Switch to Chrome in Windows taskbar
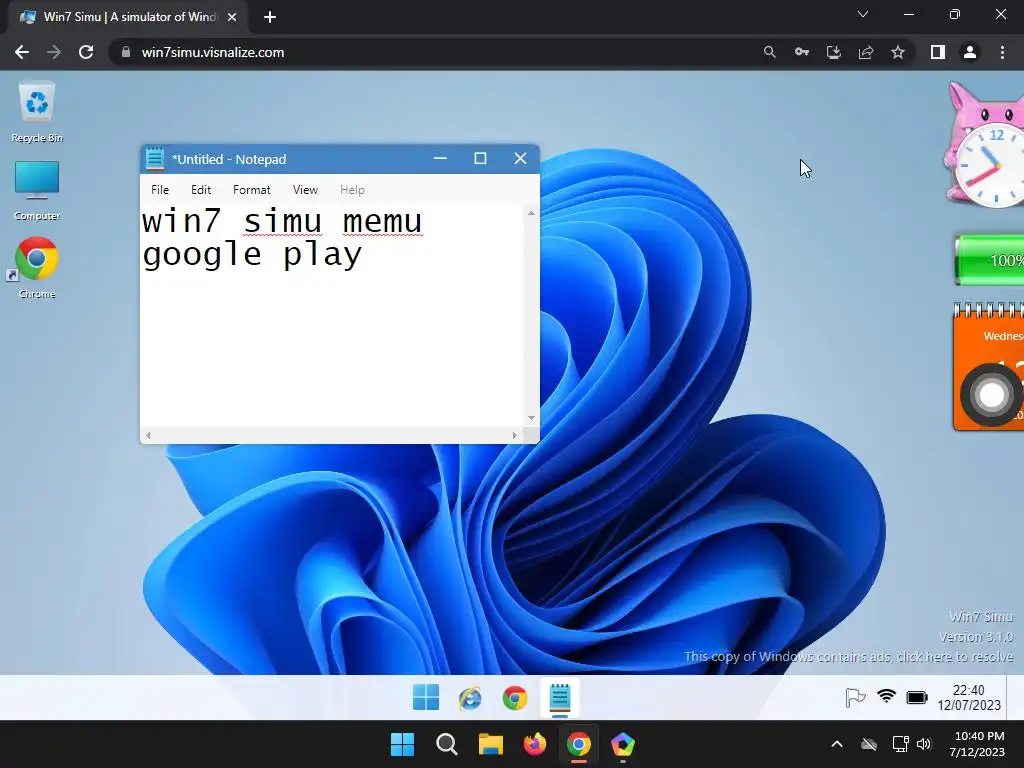This screenshot has height=768, width=1024. click(579, 744)
